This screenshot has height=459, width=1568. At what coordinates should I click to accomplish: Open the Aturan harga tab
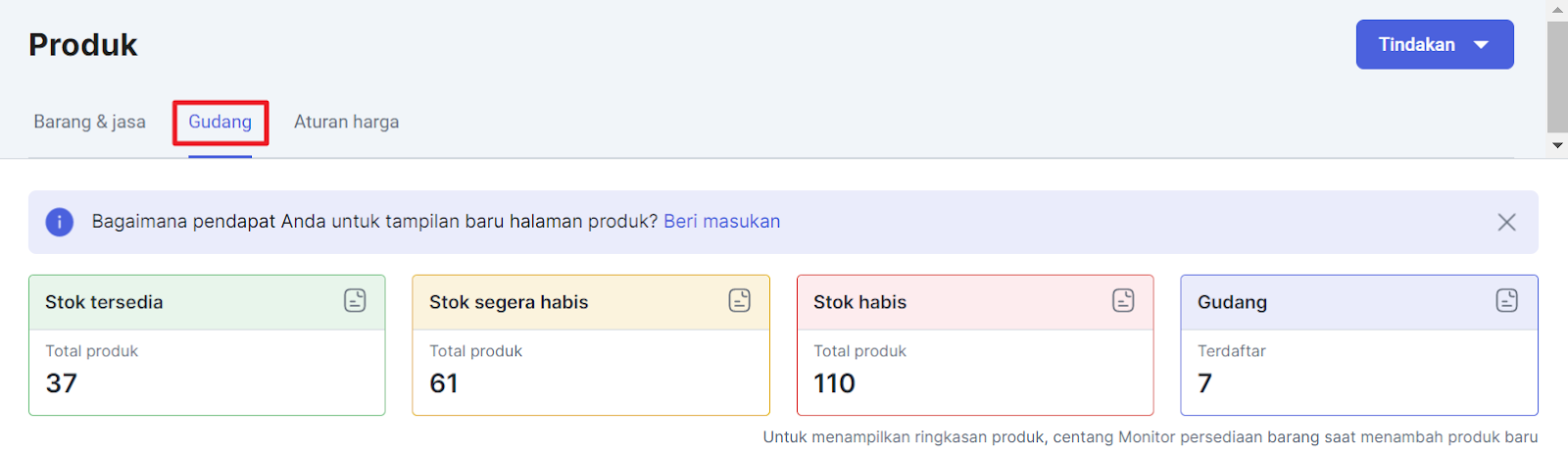[346, 123]
